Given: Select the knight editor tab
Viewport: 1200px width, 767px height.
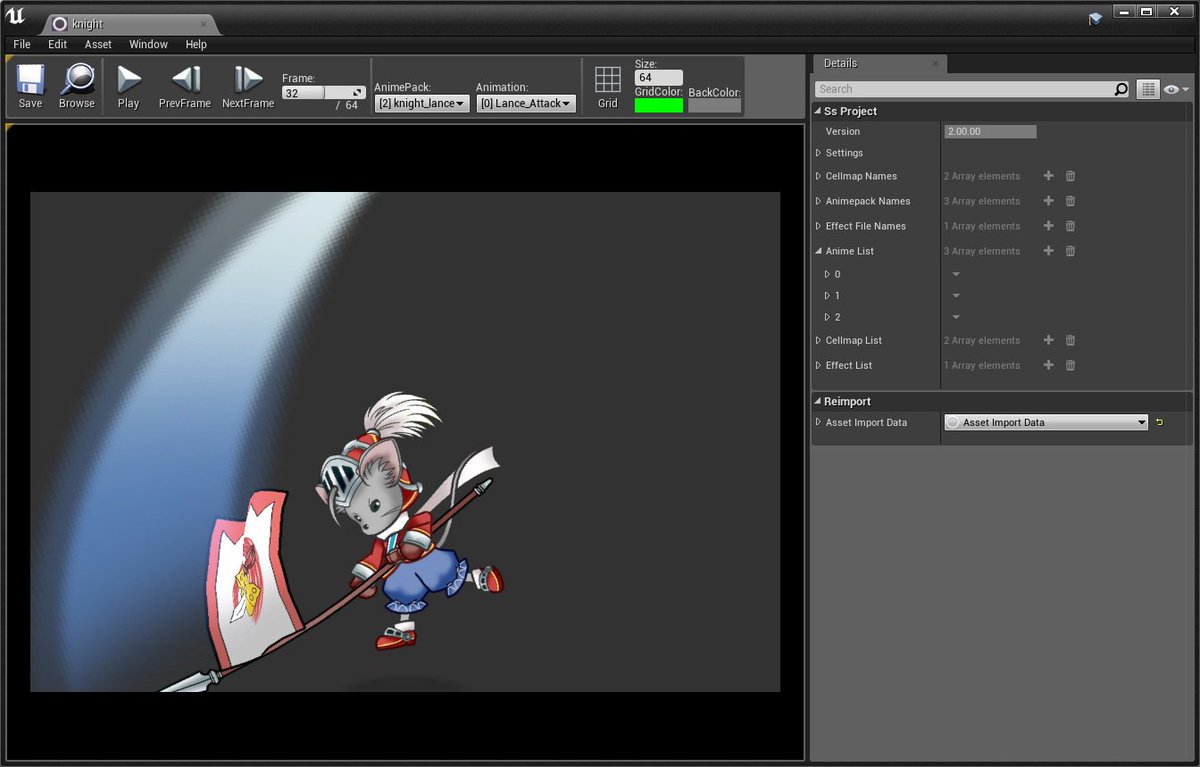Looking at the screenshot, I should (x=130, y=23).
